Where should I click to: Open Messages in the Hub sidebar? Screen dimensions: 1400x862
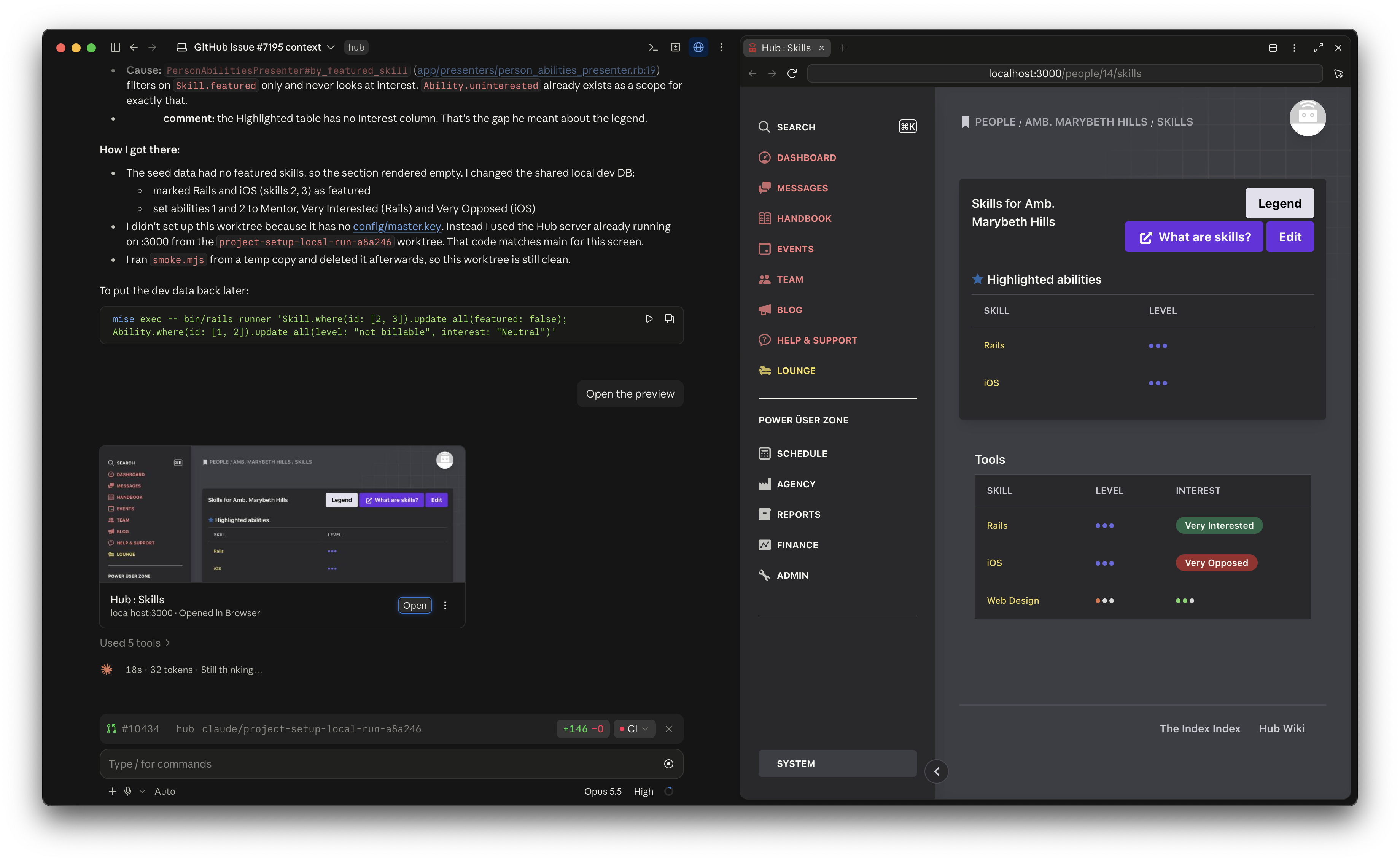793,188
